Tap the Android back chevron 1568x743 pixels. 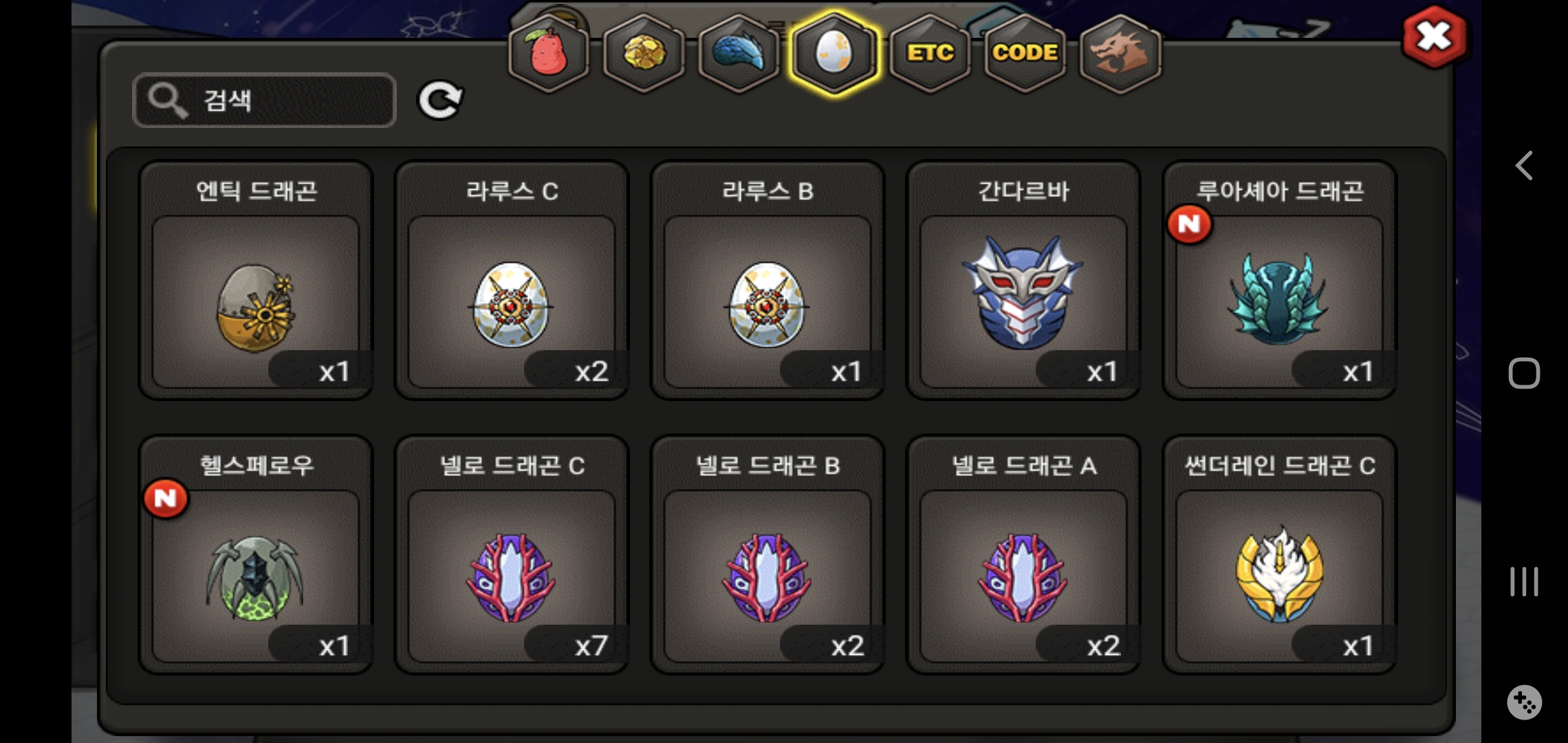pyautogui.click(x=1524, y=166)
